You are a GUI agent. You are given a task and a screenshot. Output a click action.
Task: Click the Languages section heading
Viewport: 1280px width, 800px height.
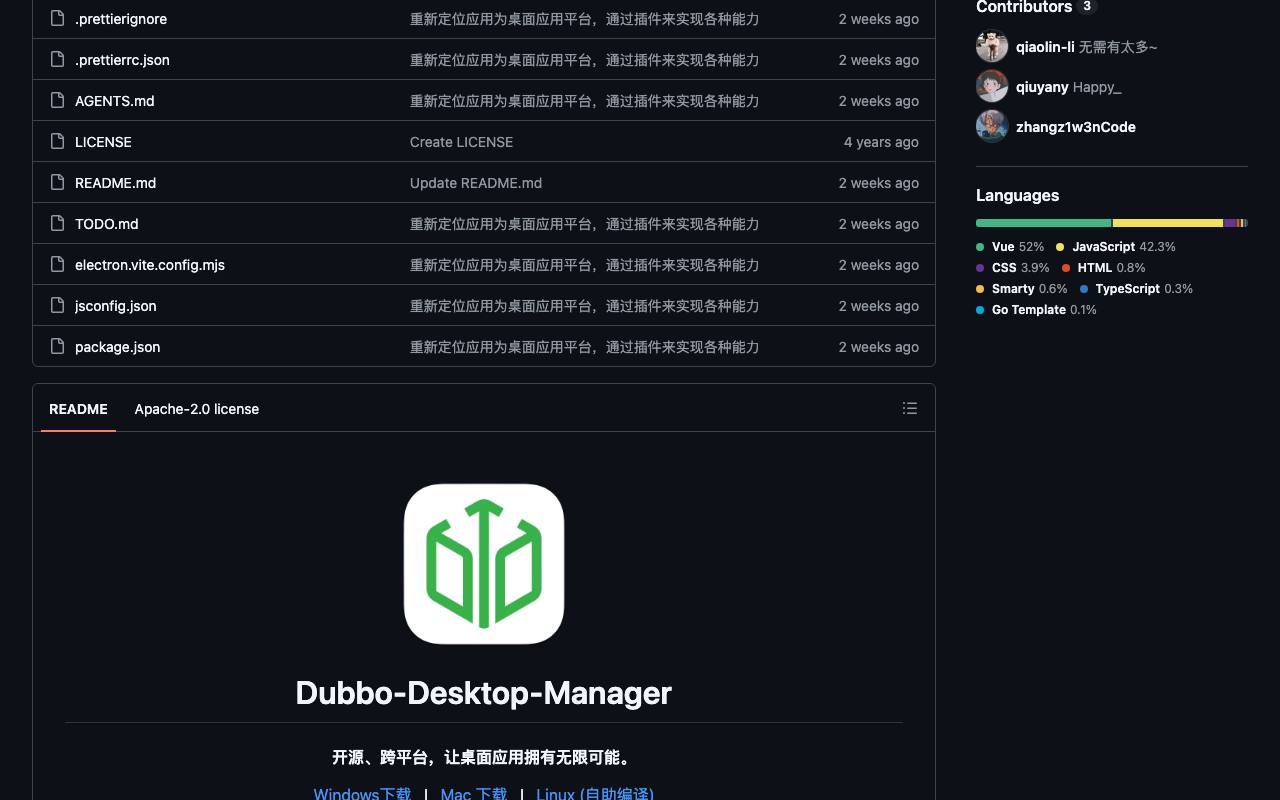click(1017, 195)
